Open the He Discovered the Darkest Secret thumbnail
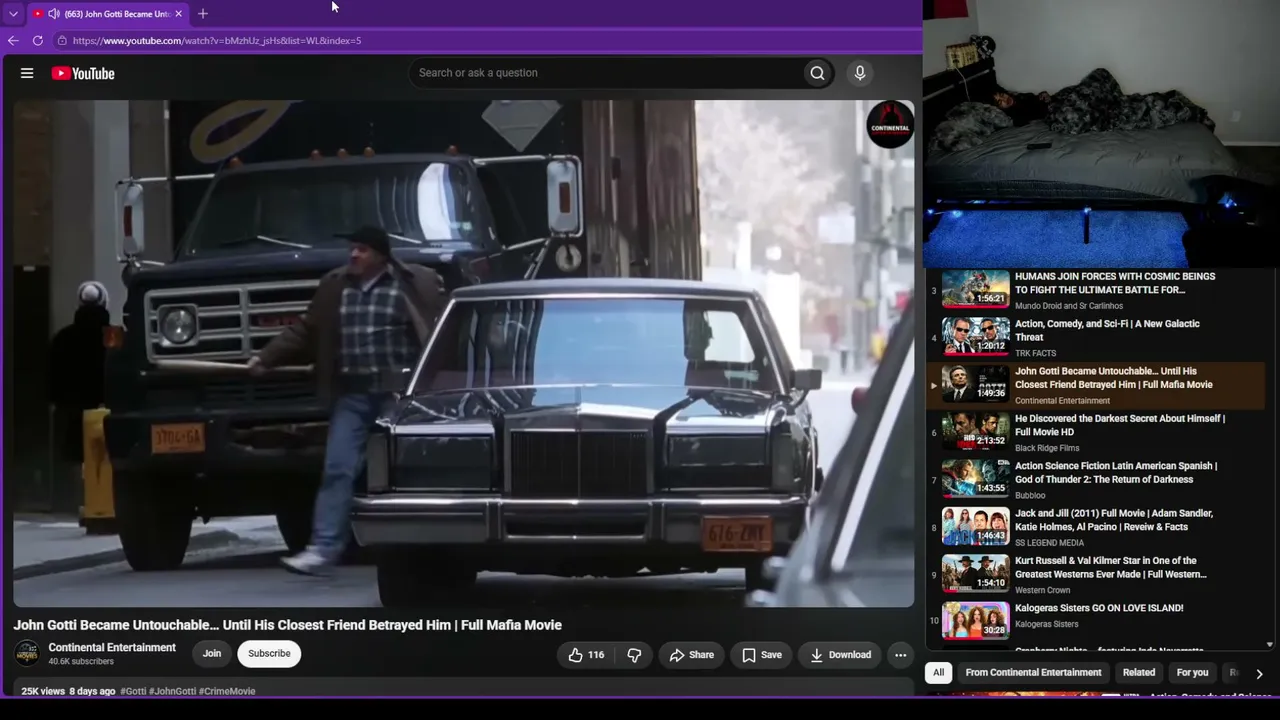The height and width of the screenshot is (720, 1280). point(975,432)
